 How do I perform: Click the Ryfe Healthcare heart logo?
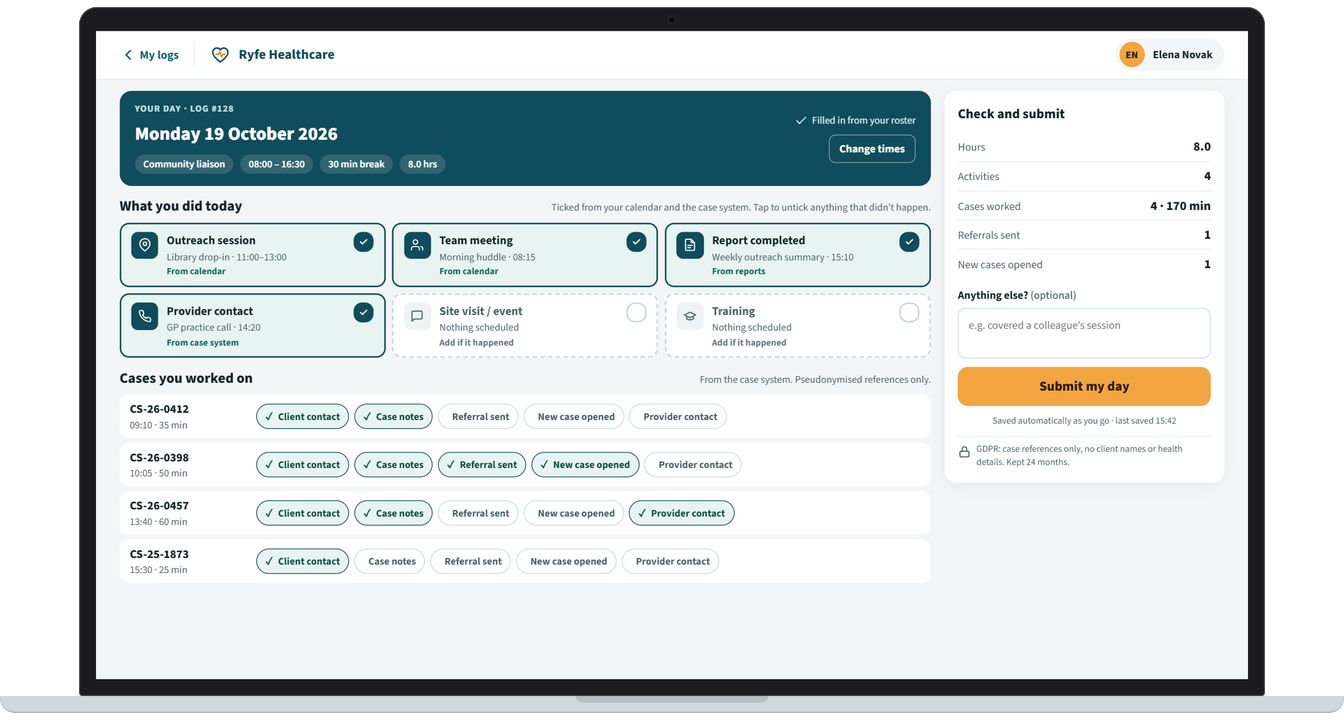tap(220, 55)
